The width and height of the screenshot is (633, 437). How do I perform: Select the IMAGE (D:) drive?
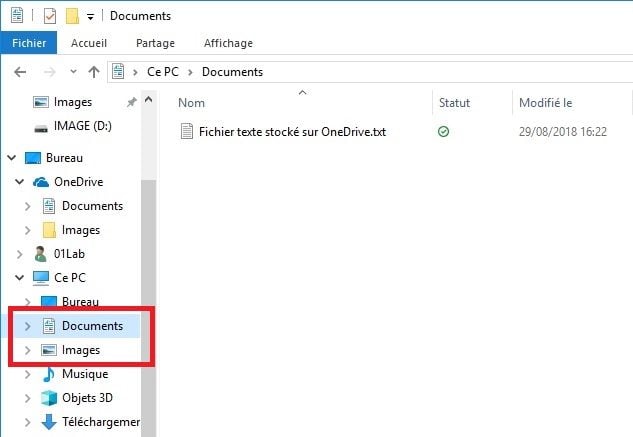(83, 126)
